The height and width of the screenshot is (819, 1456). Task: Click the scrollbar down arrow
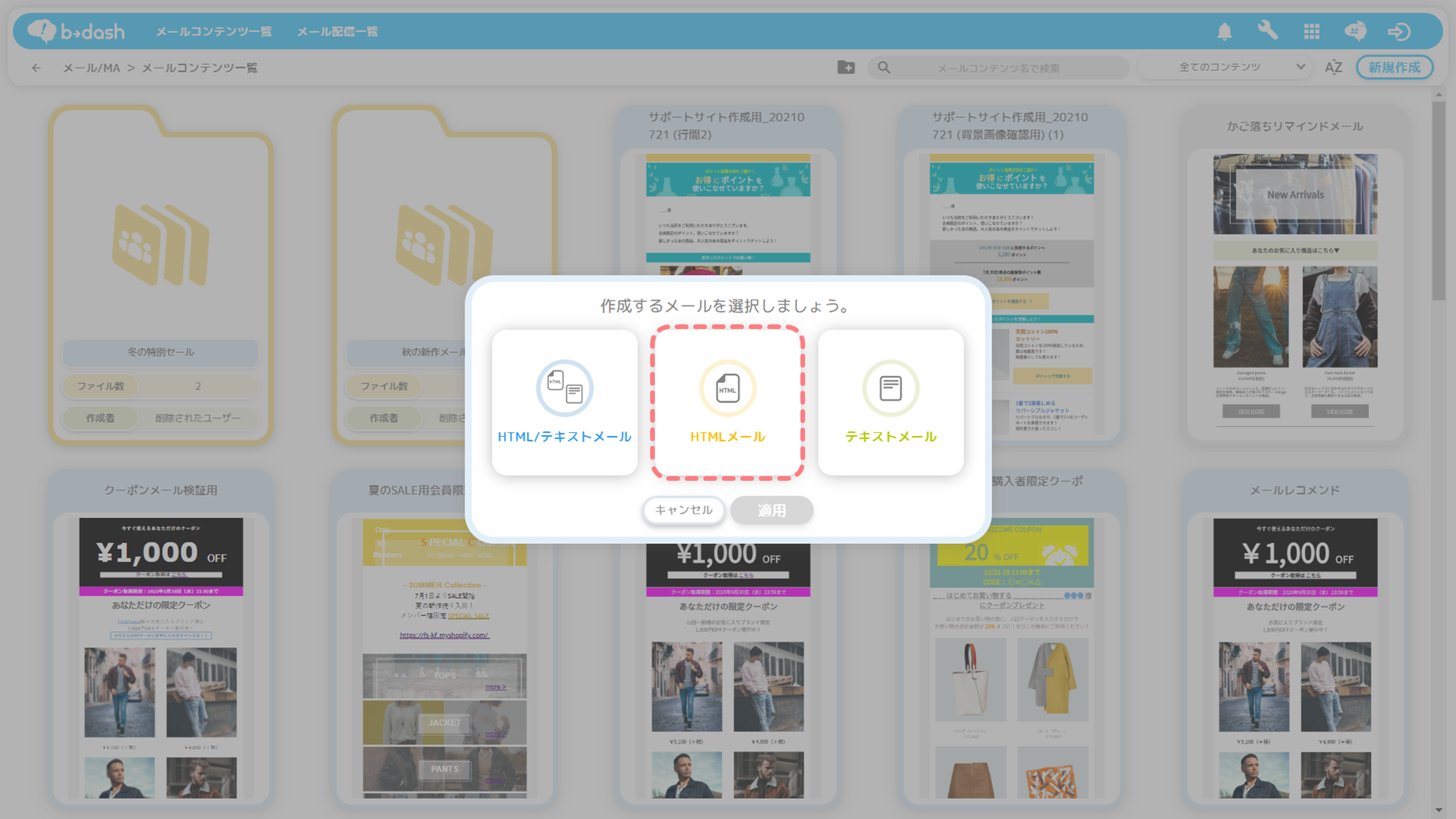point(1438,810)
